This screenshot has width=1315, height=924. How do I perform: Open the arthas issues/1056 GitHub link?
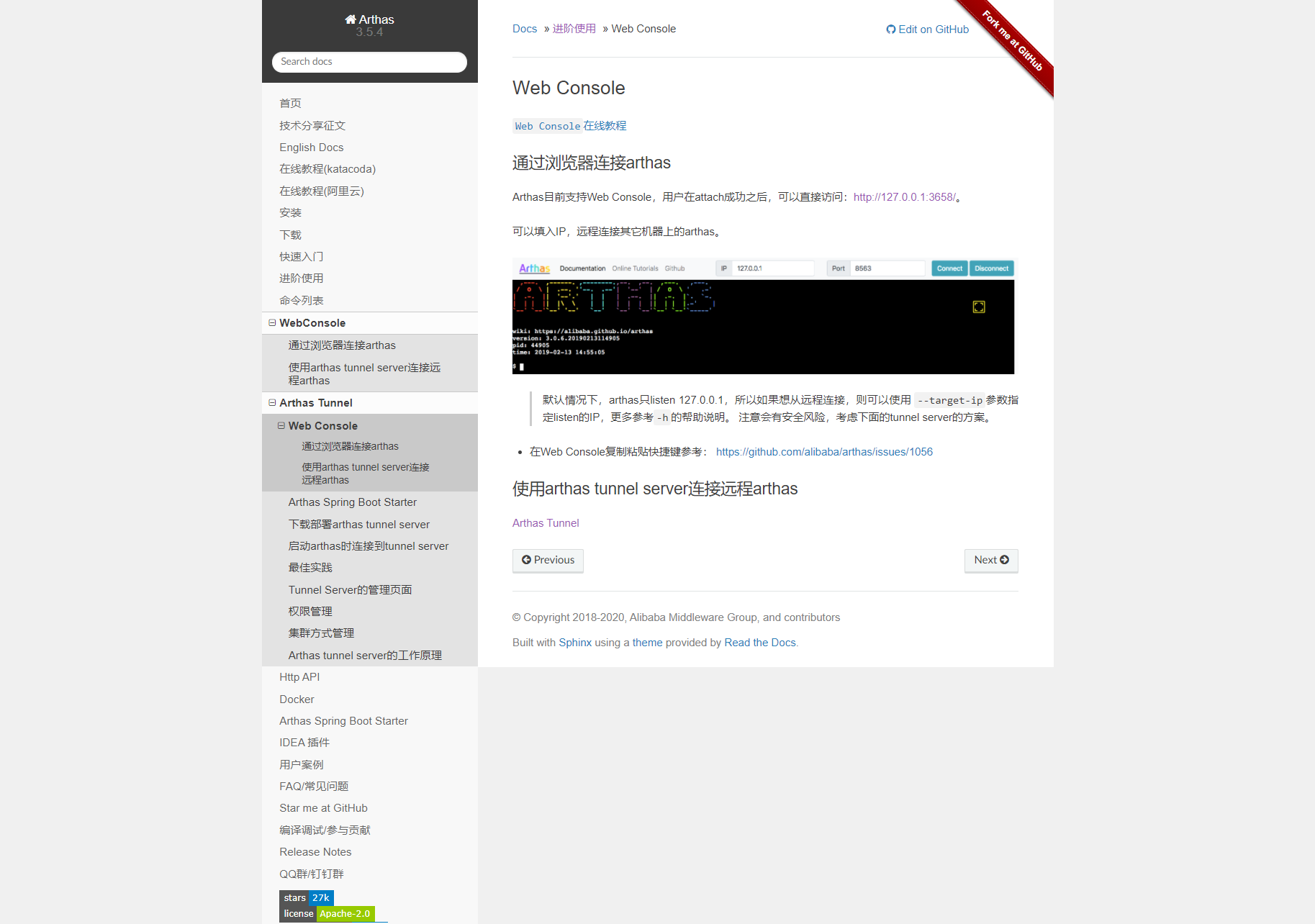click(x=823, y=451)
